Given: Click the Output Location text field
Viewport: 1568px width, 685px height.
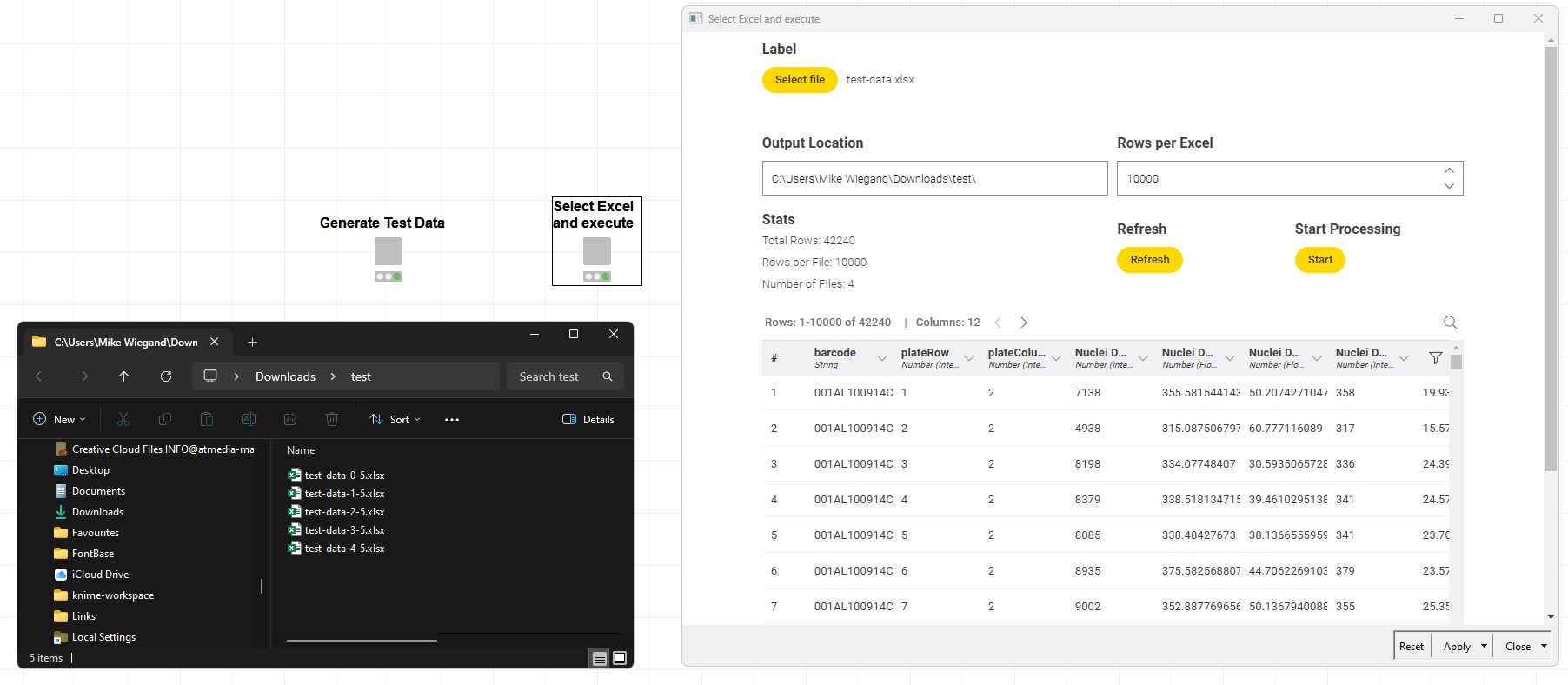Looking at the screenshot, I should 934,178.
